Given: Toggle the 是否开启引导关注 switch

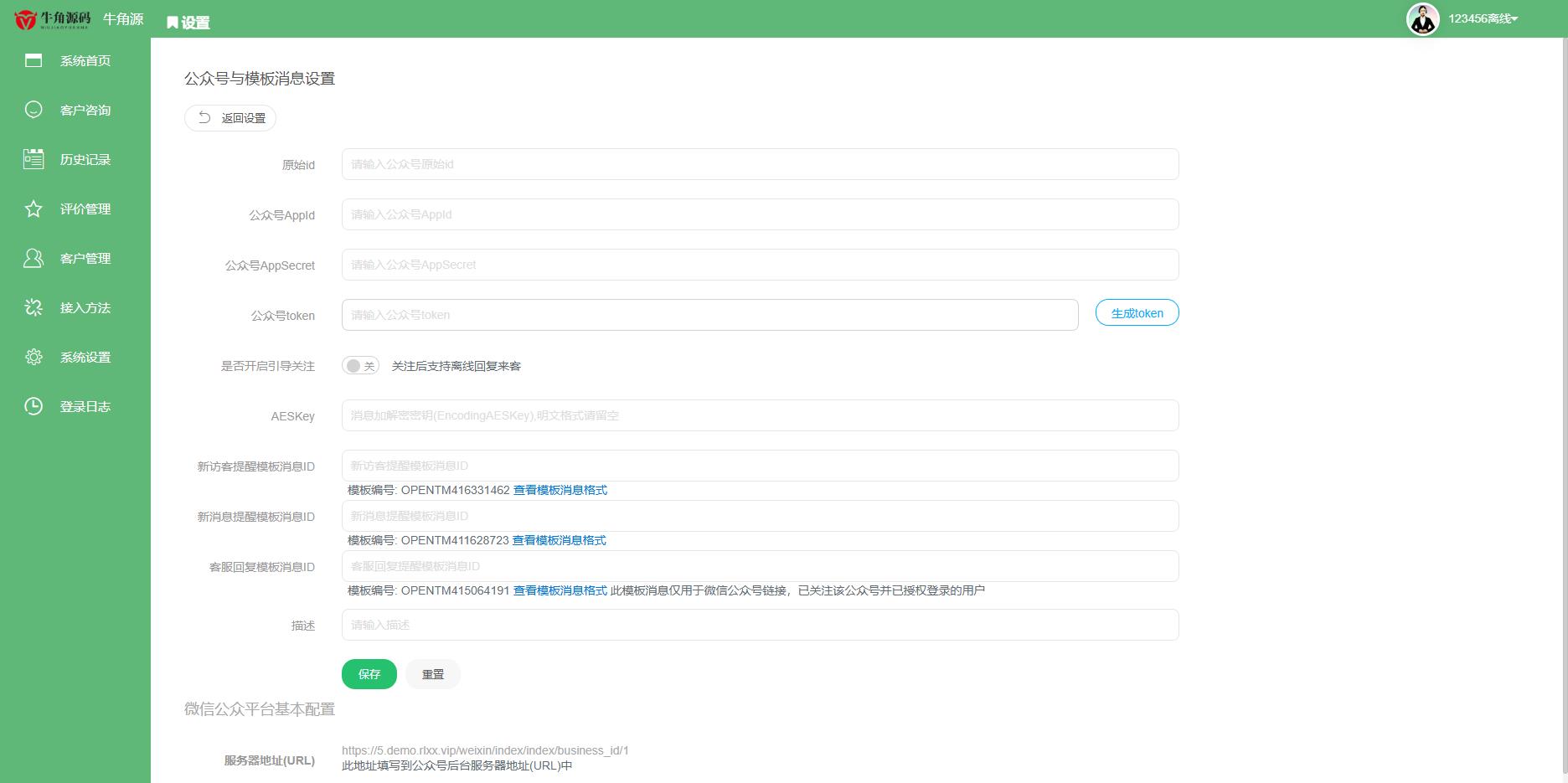Looking at the screenshot, I should [361, 366].
